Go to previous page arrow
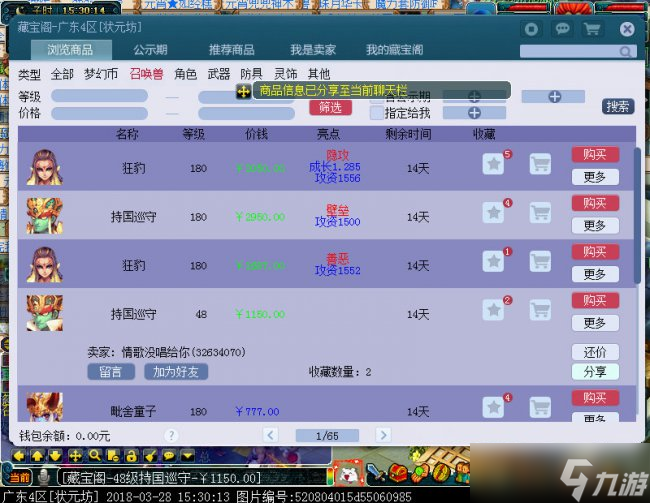This screenshot has width=650, height=503. point(270,435)
